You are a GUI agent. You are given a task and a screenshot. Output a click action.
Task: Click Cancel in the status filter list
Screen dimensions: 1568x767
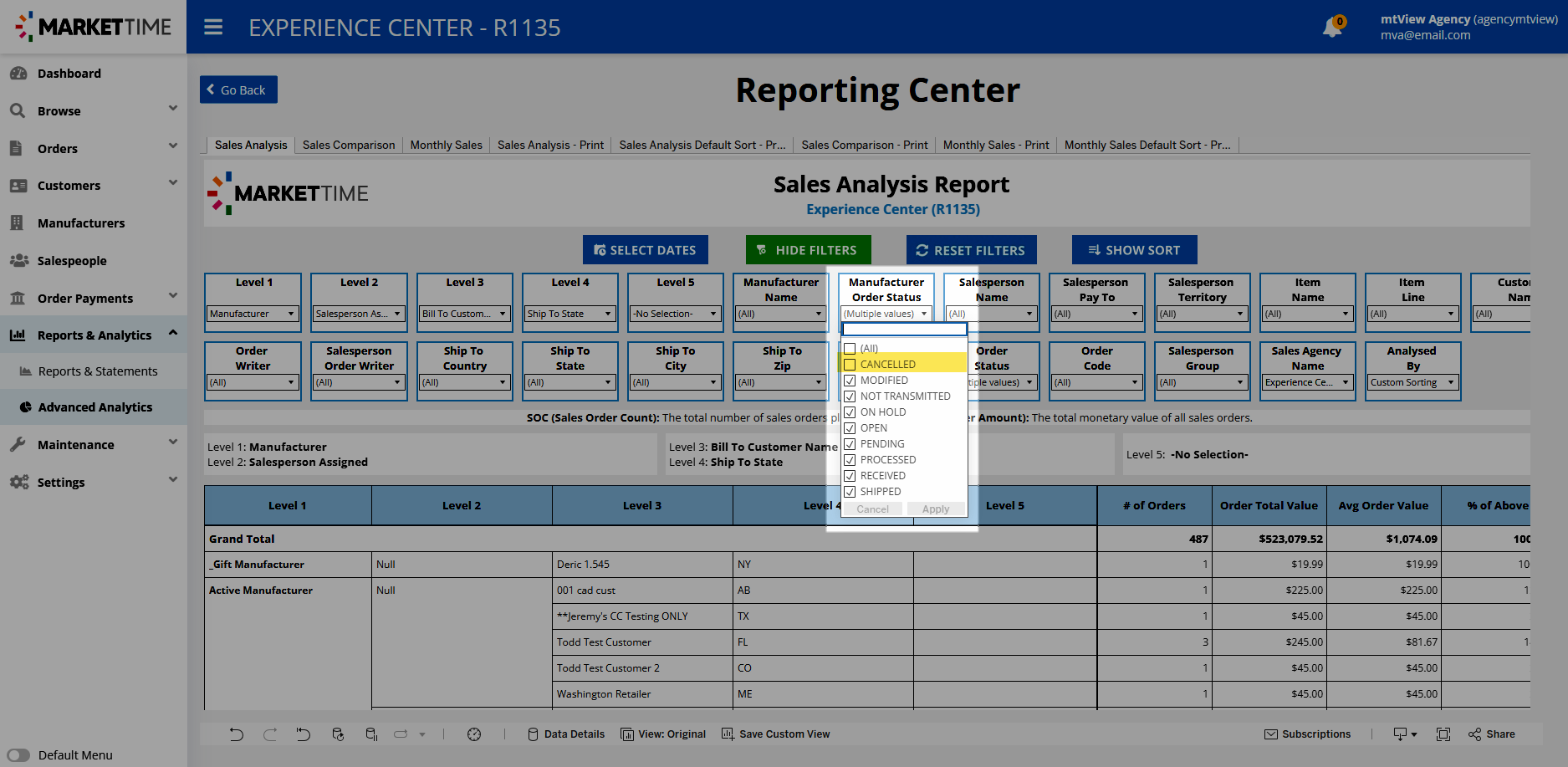(x=872, y=509)
